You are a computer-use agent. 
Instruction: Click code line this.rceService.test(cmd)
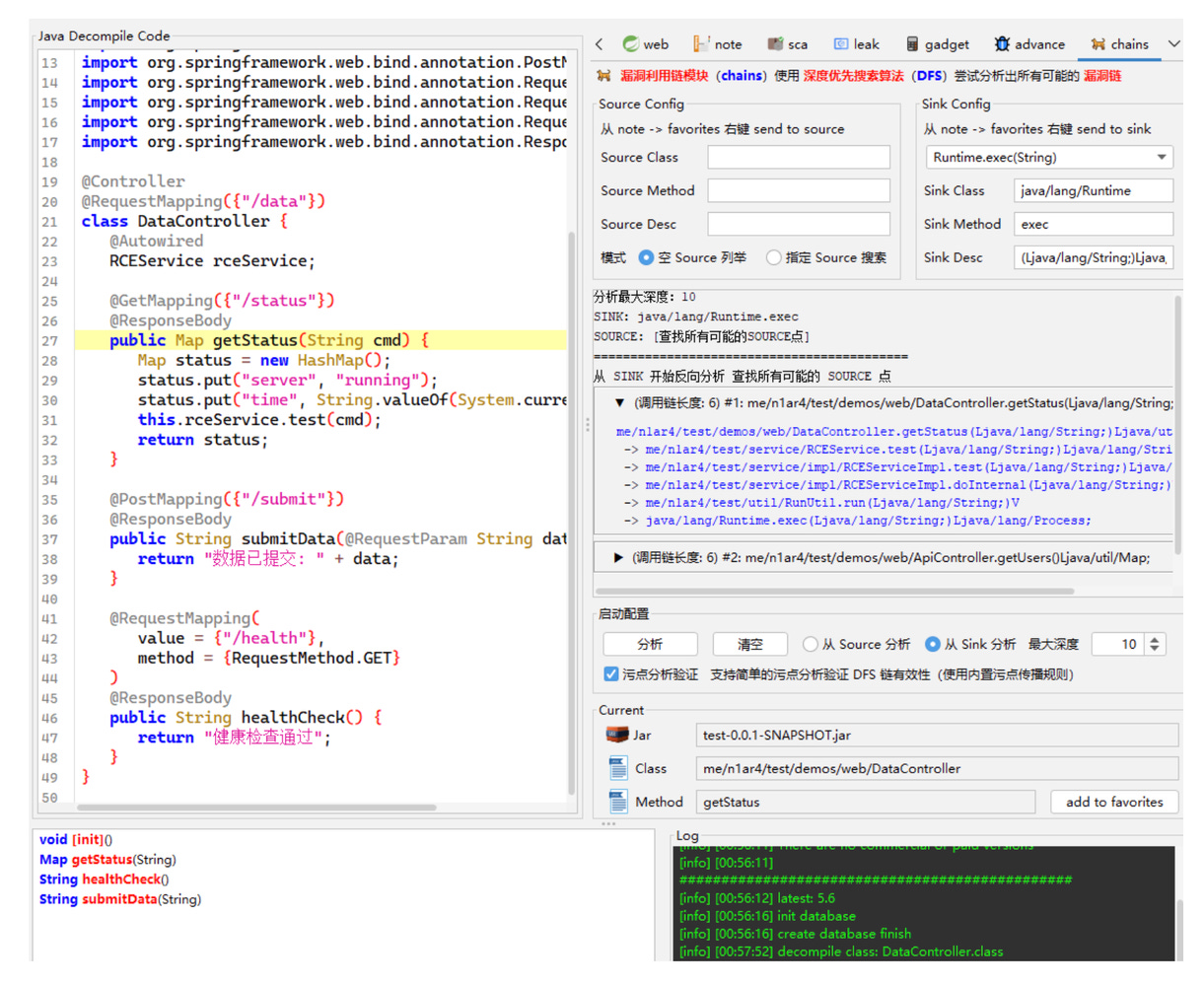(258, 420)
